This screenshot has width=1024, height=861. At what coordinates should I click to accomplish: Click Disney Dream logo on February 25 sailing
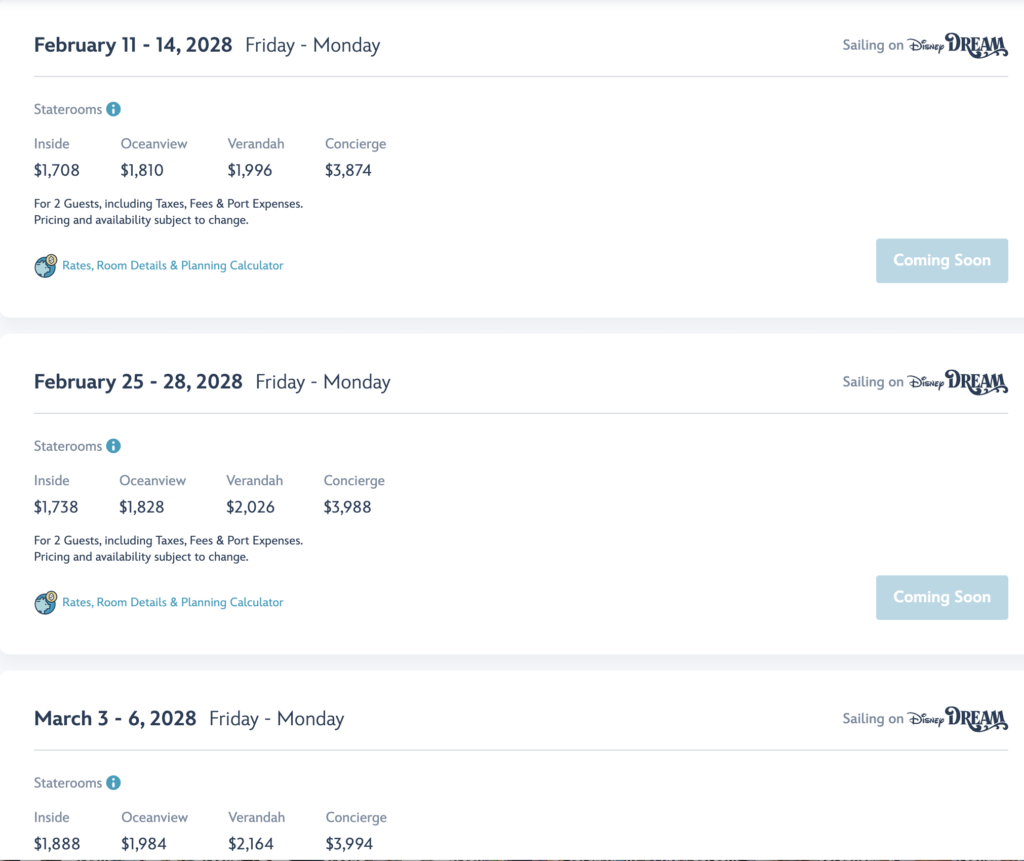957,382
